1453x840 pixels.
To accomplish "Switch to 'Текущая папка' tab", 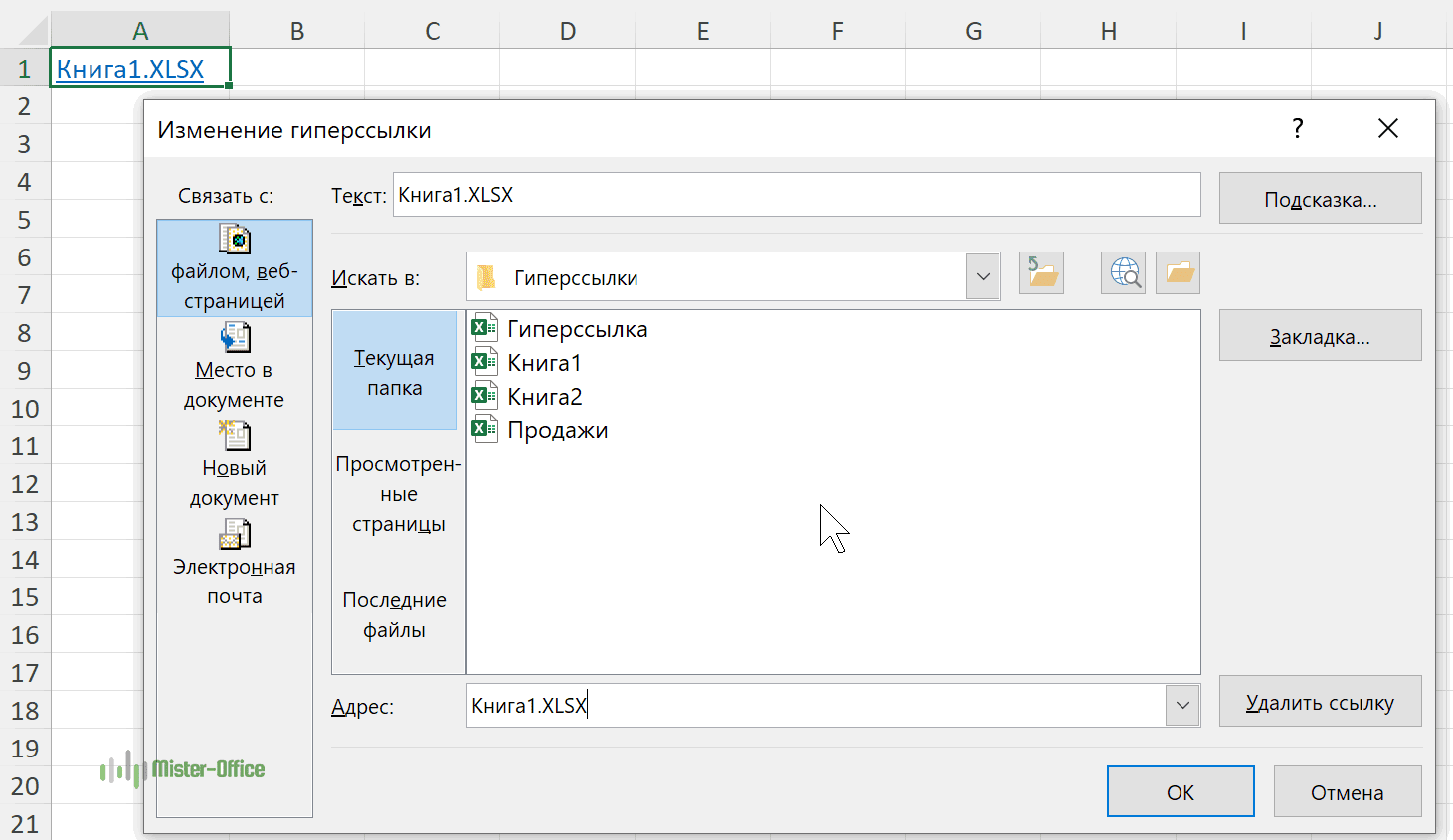I will (395, 372).
